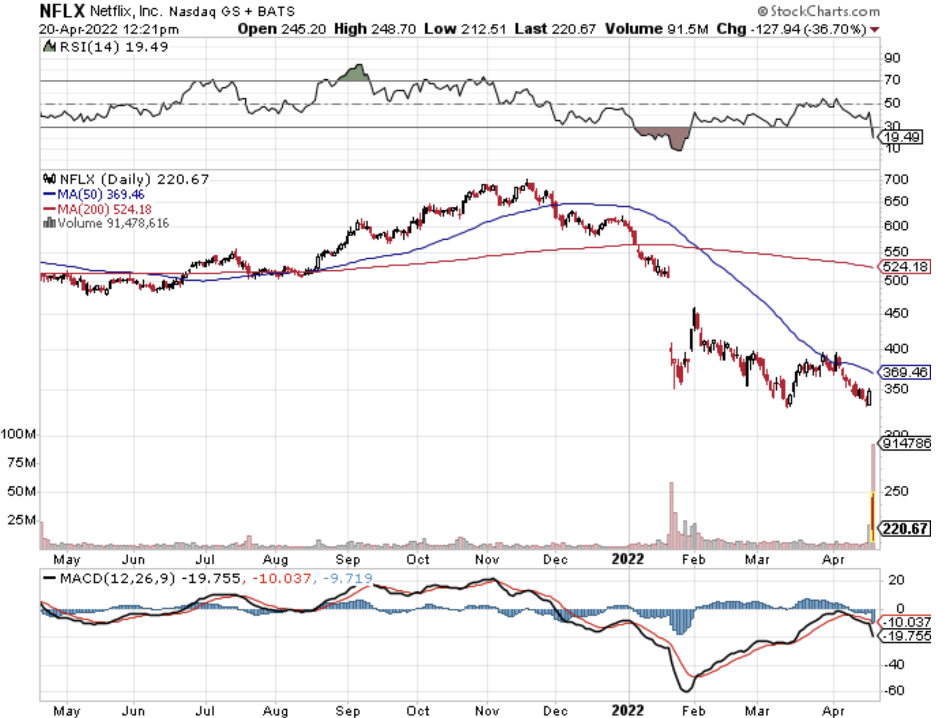
Task: Click the green overbought RSI shaded peak
Action: 353,73
